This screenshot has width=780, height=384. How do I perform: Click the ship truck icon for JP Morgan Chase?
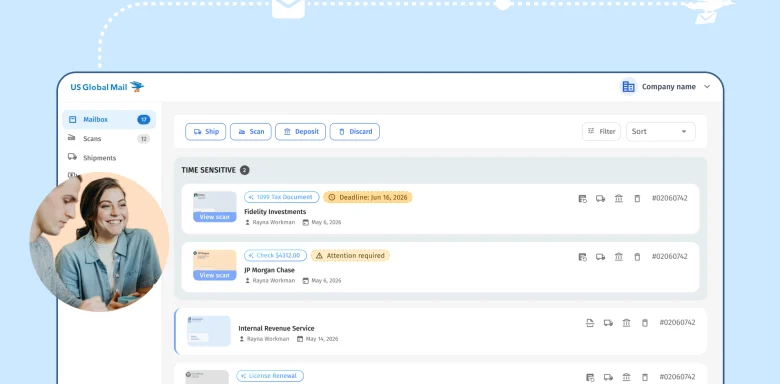point(600,257)
